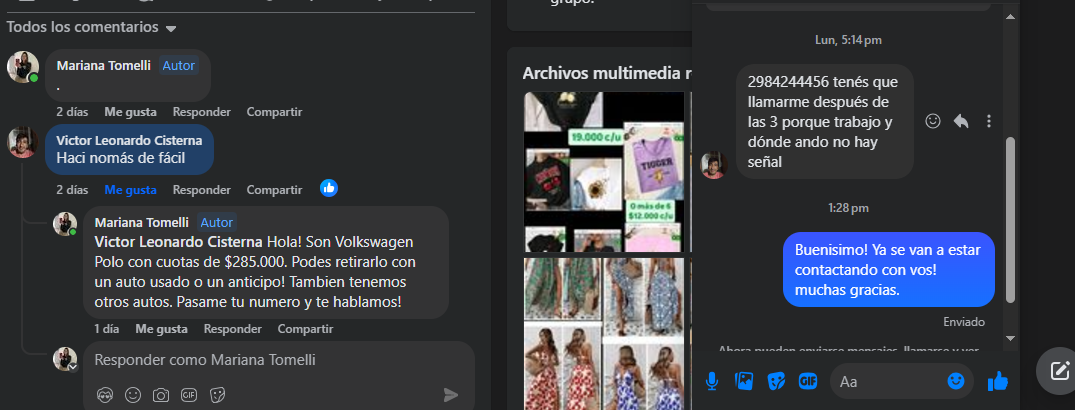Toggle Me gusta on Mariana Tomelli's first comment
This screenshot has width=1075, height=410.
point(130,111)
